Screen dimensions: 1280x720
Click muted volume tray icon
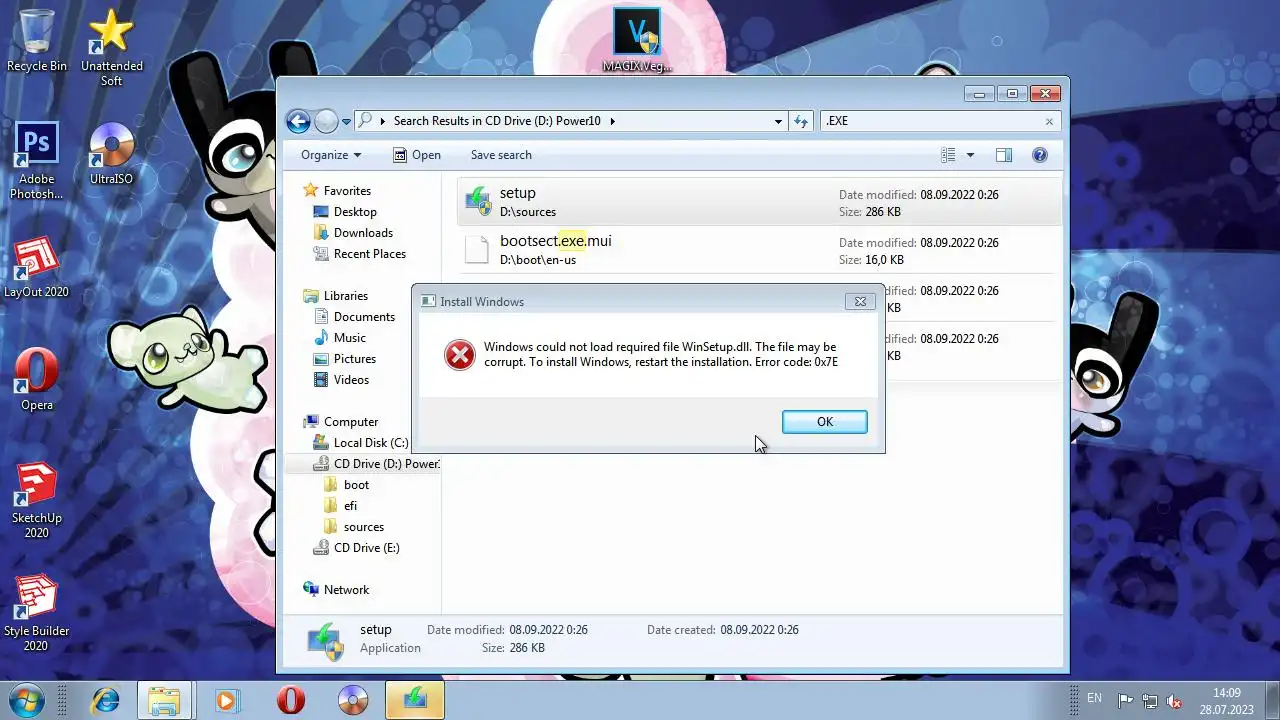tap(1175, 700)
